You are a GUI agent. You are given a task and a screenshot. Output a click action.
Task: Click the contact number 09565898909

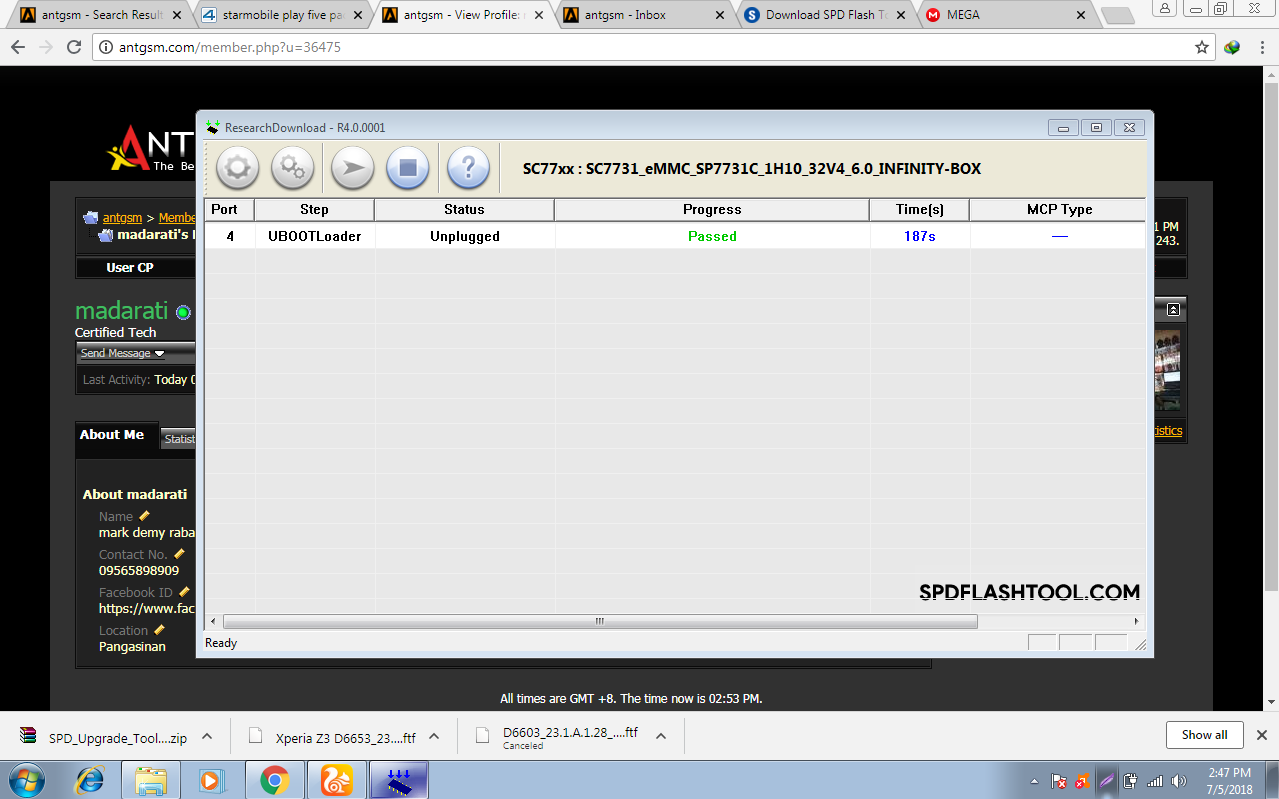(x=139, y=570)
